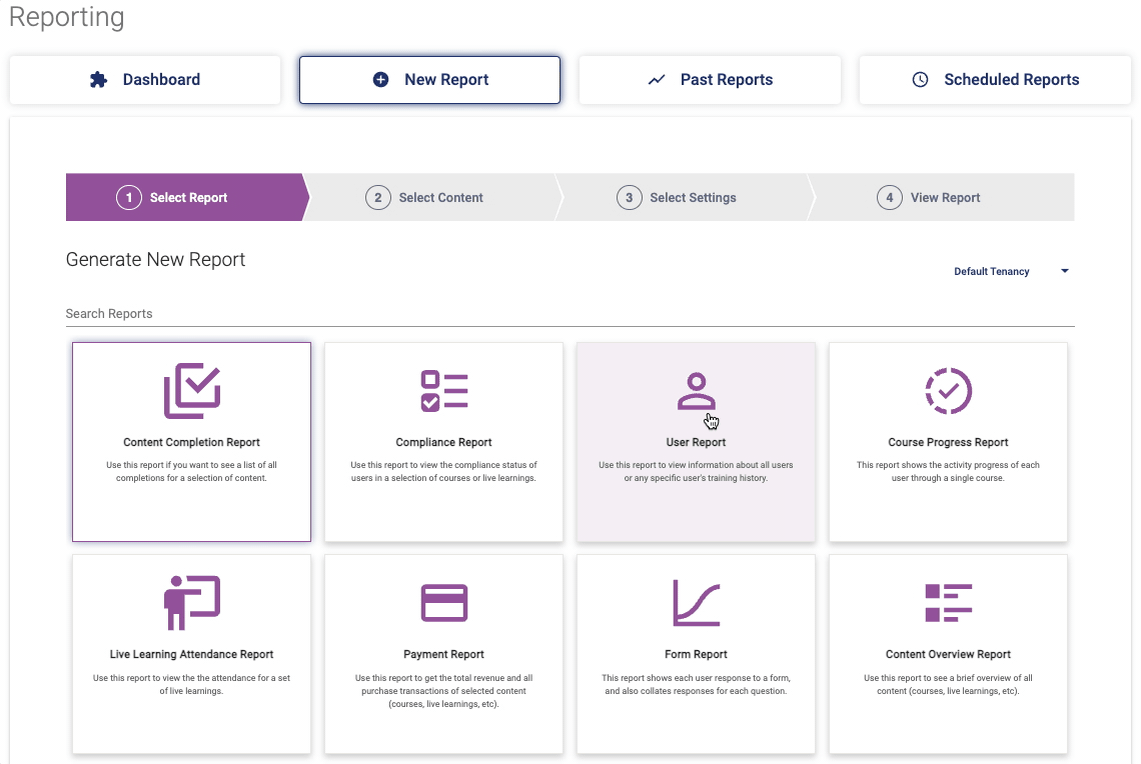Jump to the Select Settings step
The height and width of the screenshot is (764, 1141).
tap(685, 197)
